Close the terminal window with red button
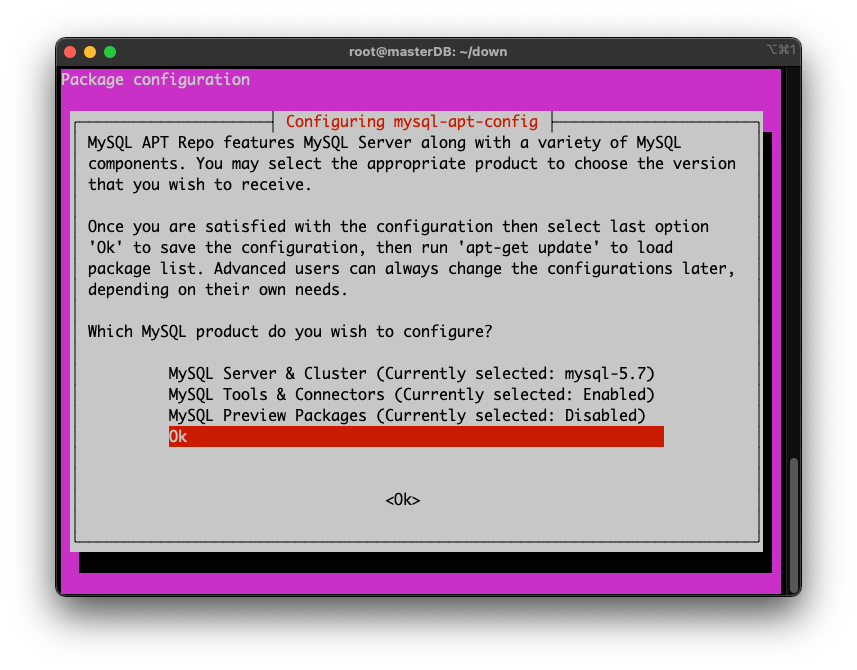This screenshot has width=857, height=670. 70,52
